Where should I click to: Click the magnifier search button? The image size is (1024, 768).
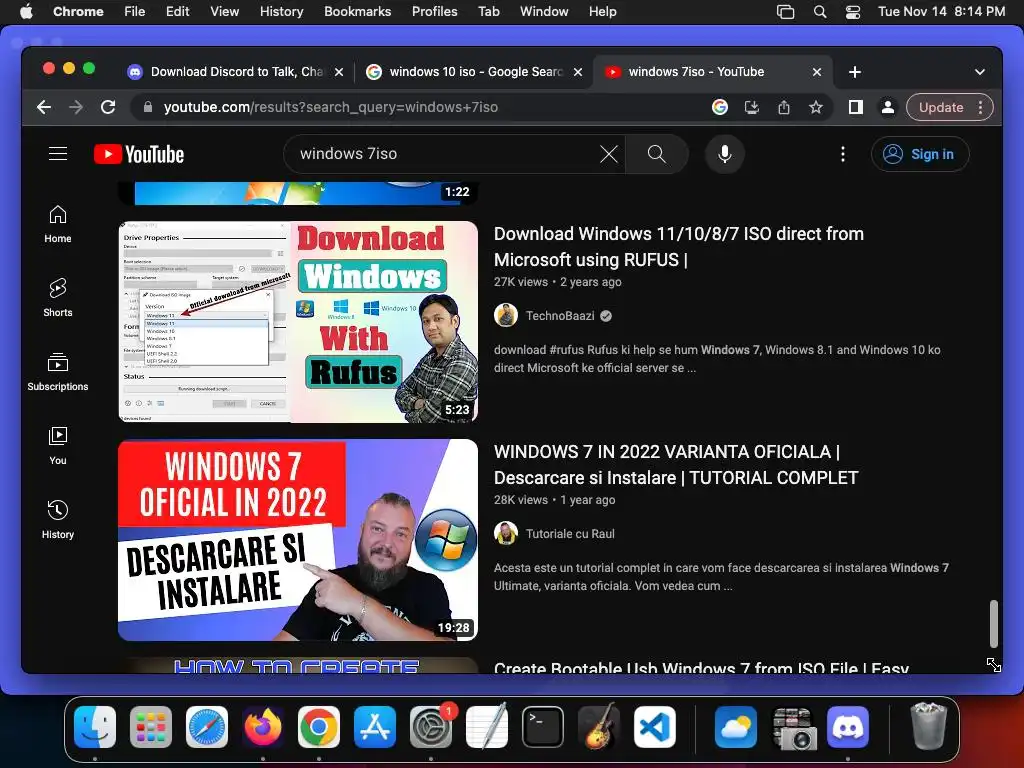656,154
